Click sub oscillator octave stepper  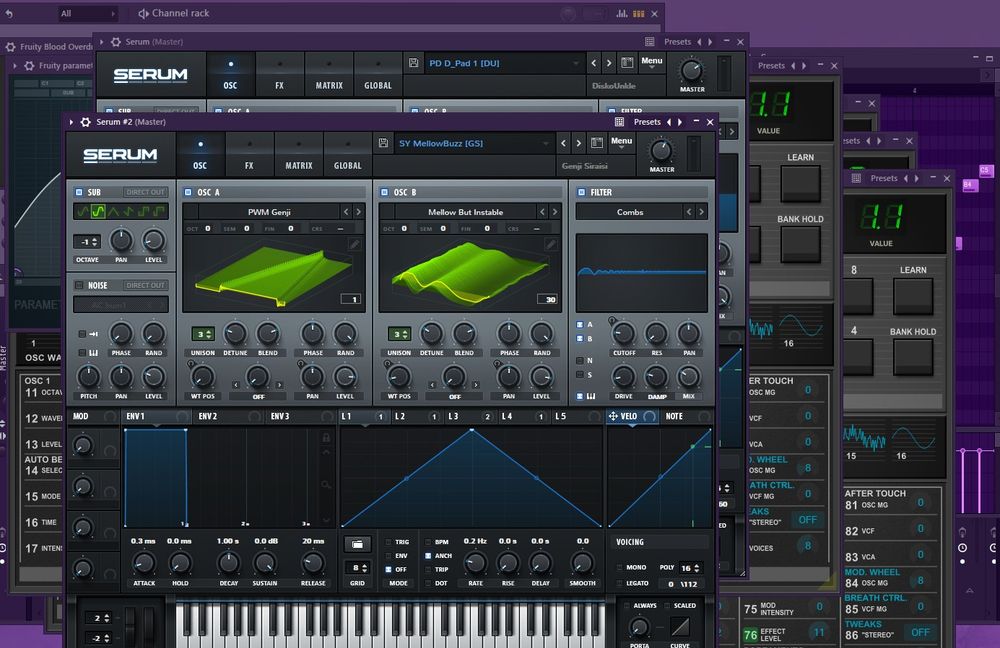pyautogui.click(x=87, y=242)
